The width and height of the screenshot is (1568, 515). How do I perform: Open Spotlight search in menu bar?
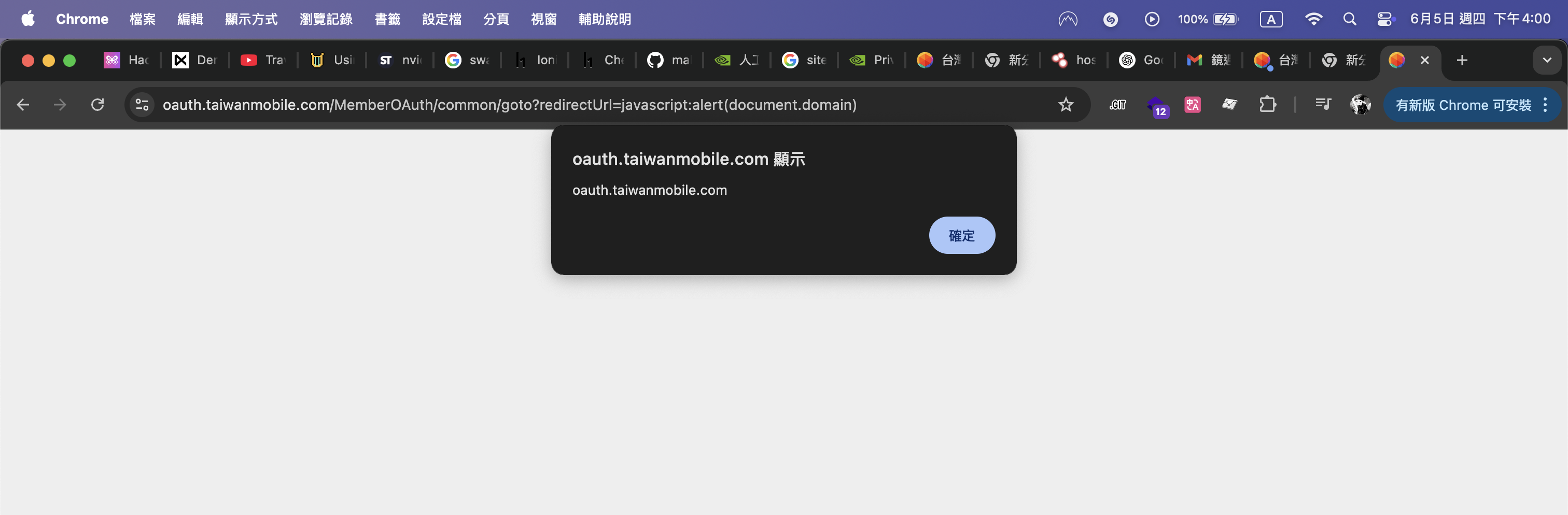tap(1350, 19)
